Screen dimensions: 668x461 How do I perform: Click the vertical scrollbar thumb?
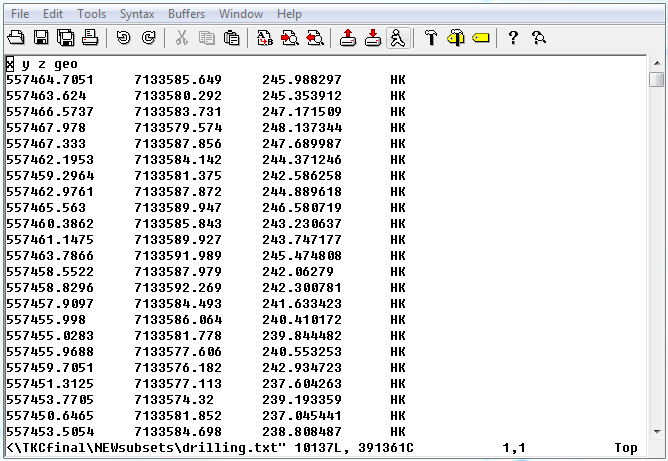pos(657,79)
